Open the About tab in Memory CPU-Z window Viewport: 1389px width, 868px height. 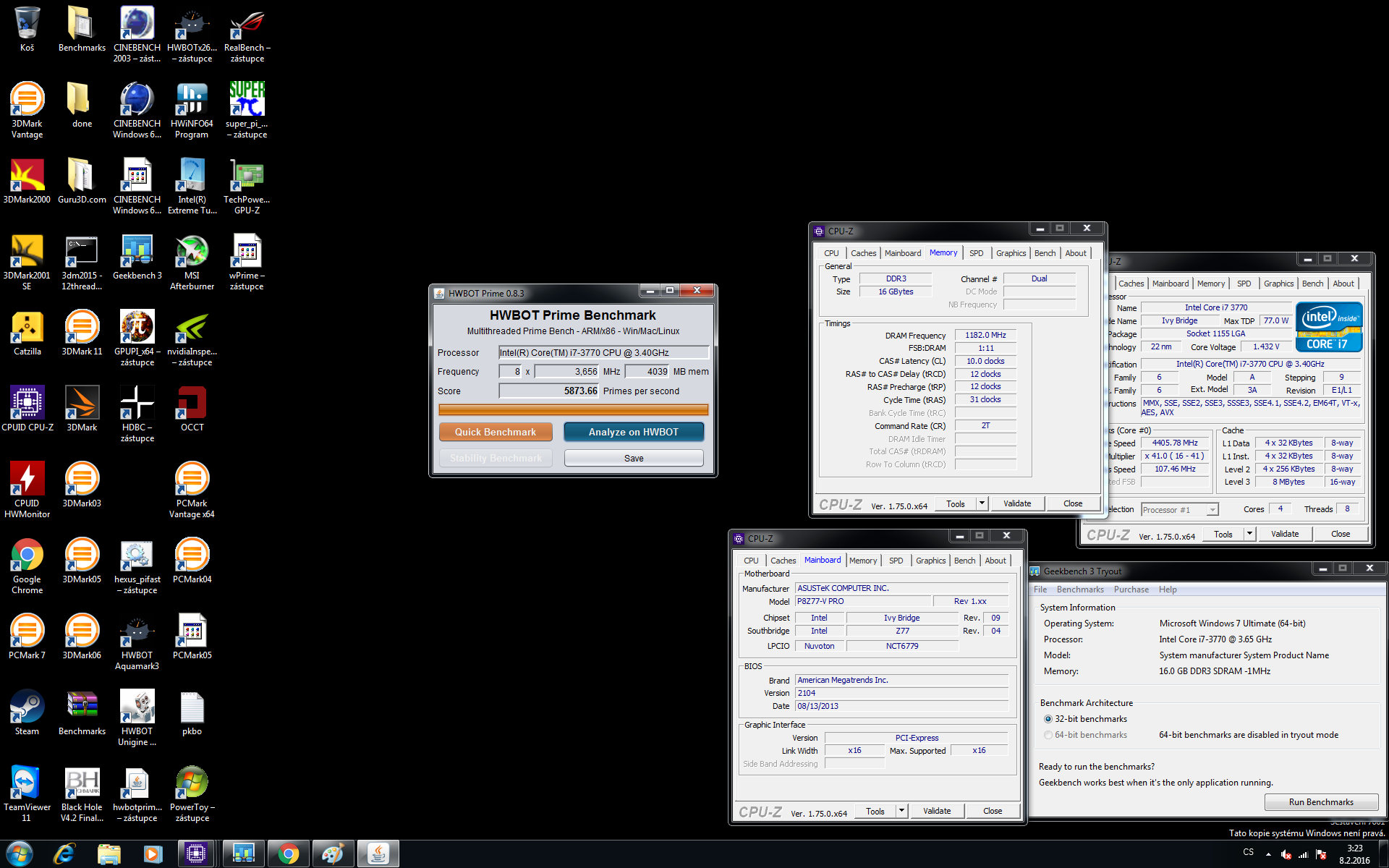1076,253
